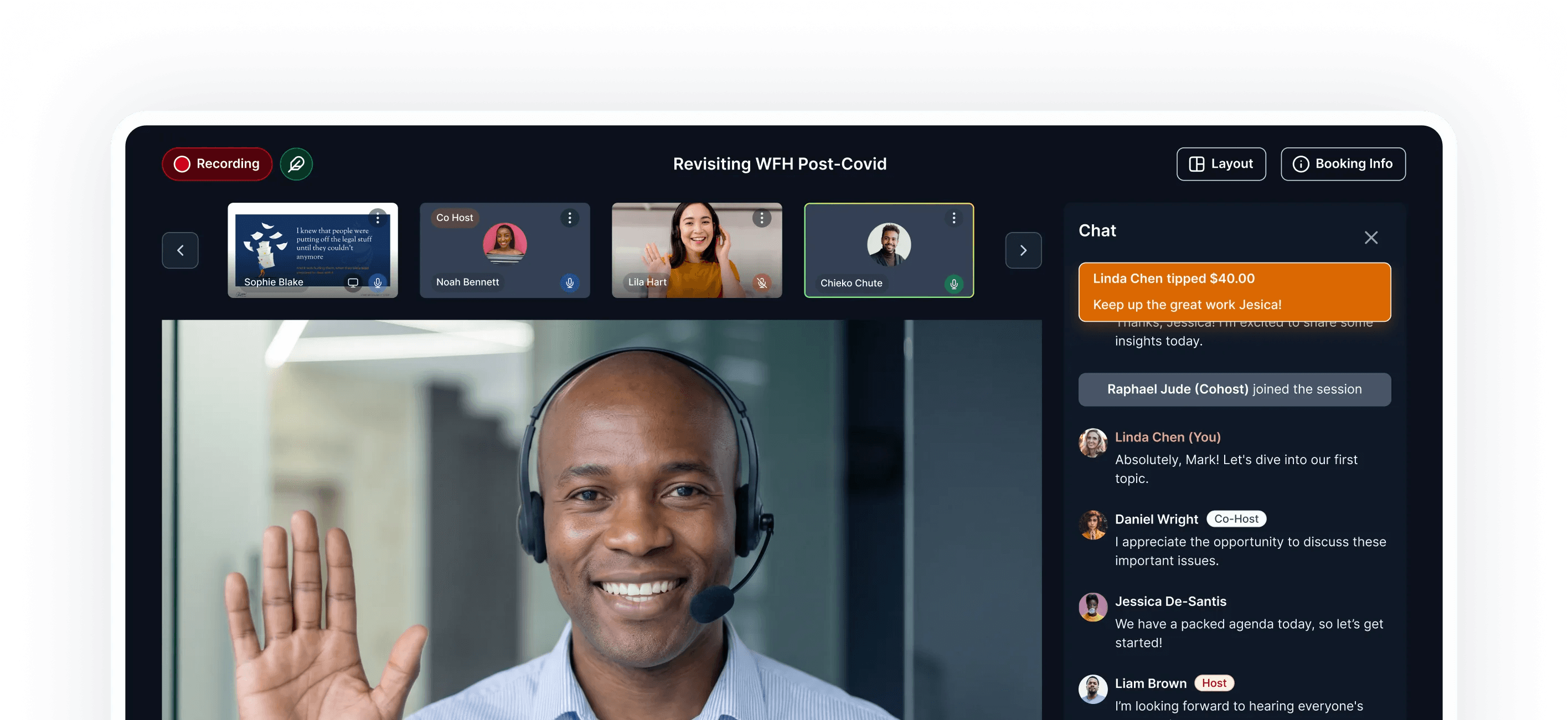The height and width of the screenshot is (720, 1568).
Task: Click the Jessica De-Santis name in chat
Action: tap(1170, 601)
